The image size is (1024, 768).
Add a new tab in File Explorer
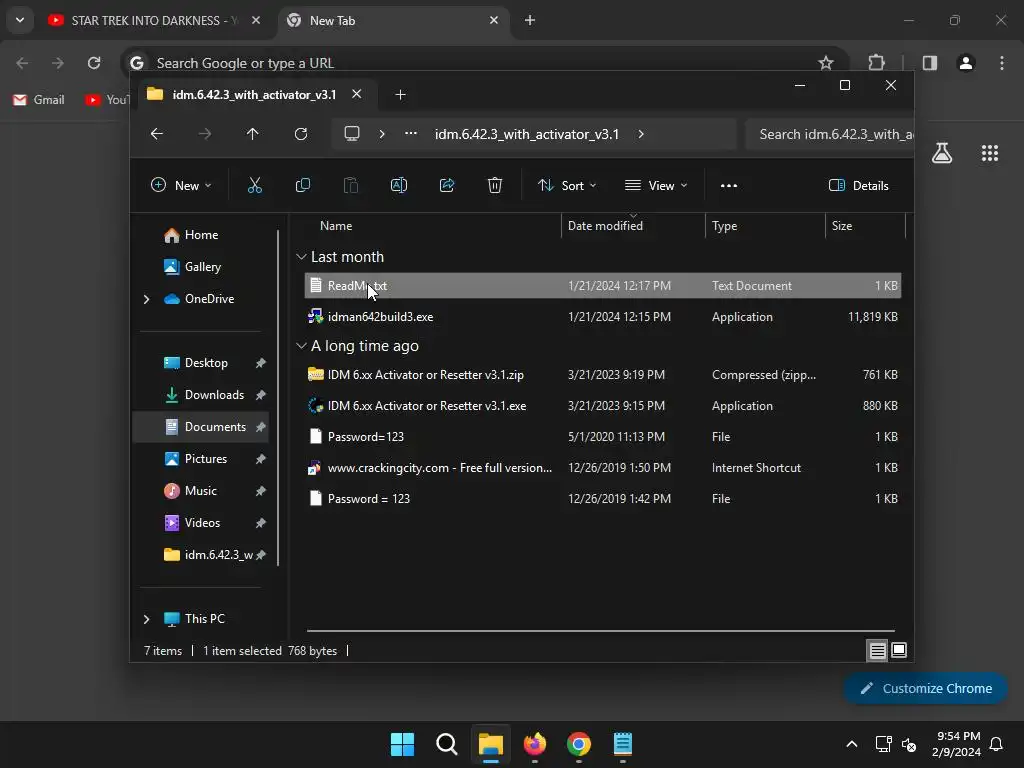(x=400, y=95)
